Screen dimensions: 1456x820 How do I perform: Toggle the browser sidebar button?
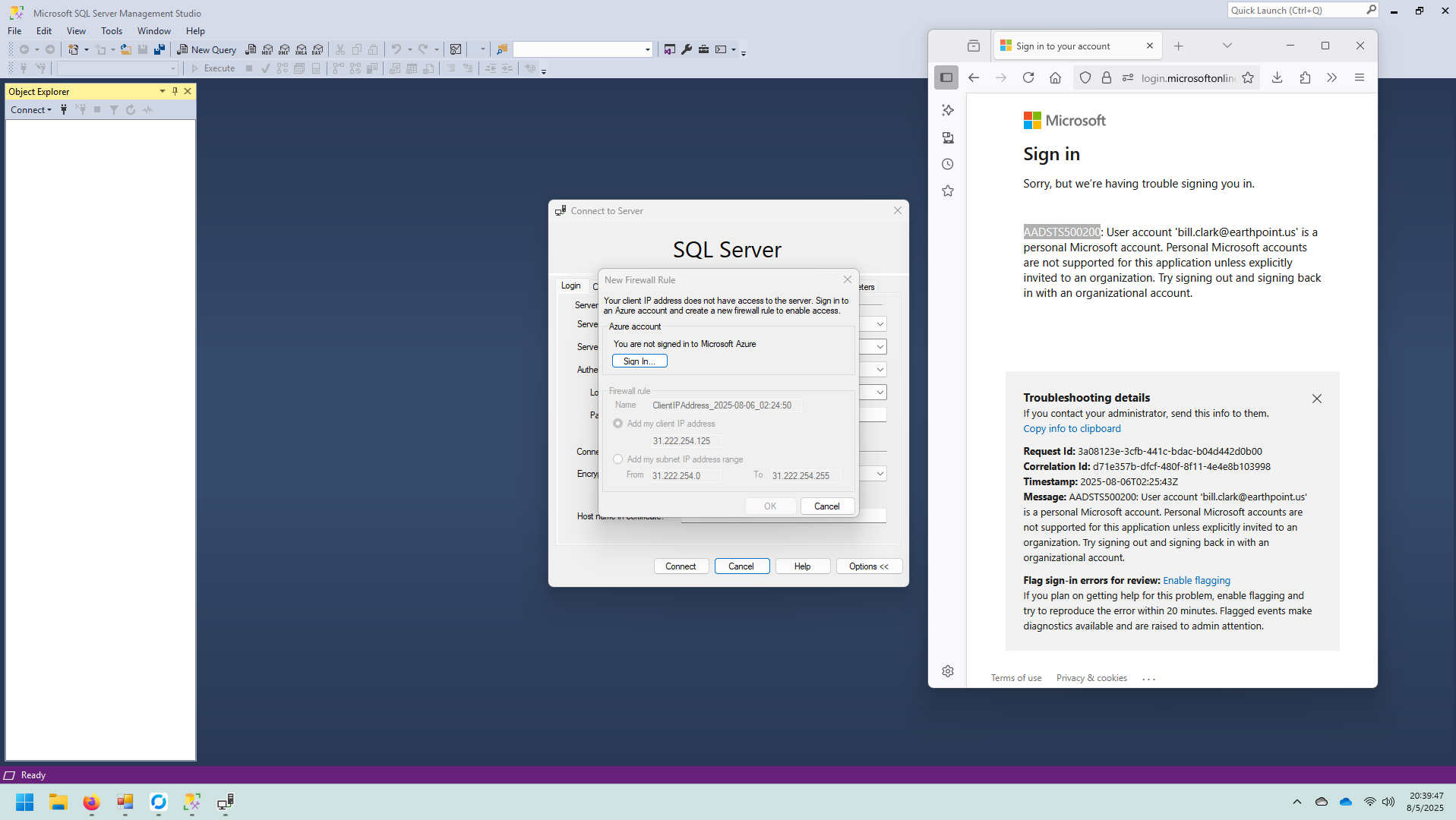pyautogui.click(x=946, y=77)
